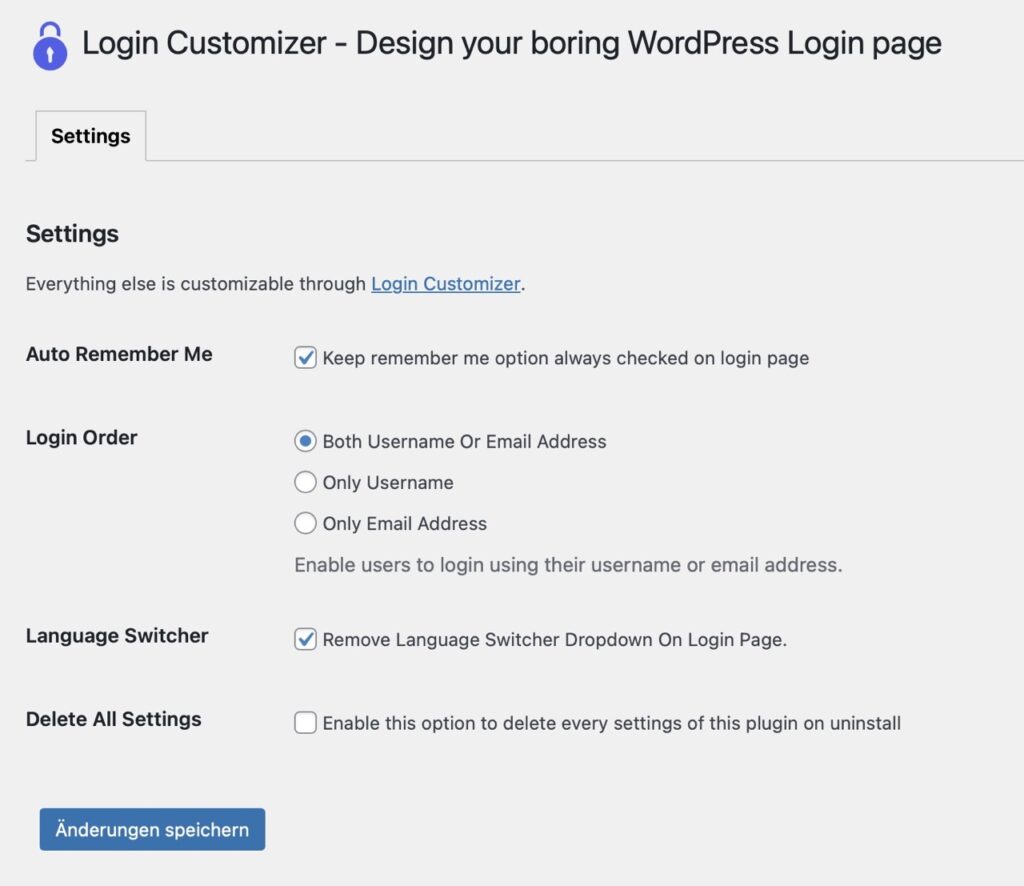Toggle Remove Language Switcher Dropdown checkbox

(x=305, y=639)
